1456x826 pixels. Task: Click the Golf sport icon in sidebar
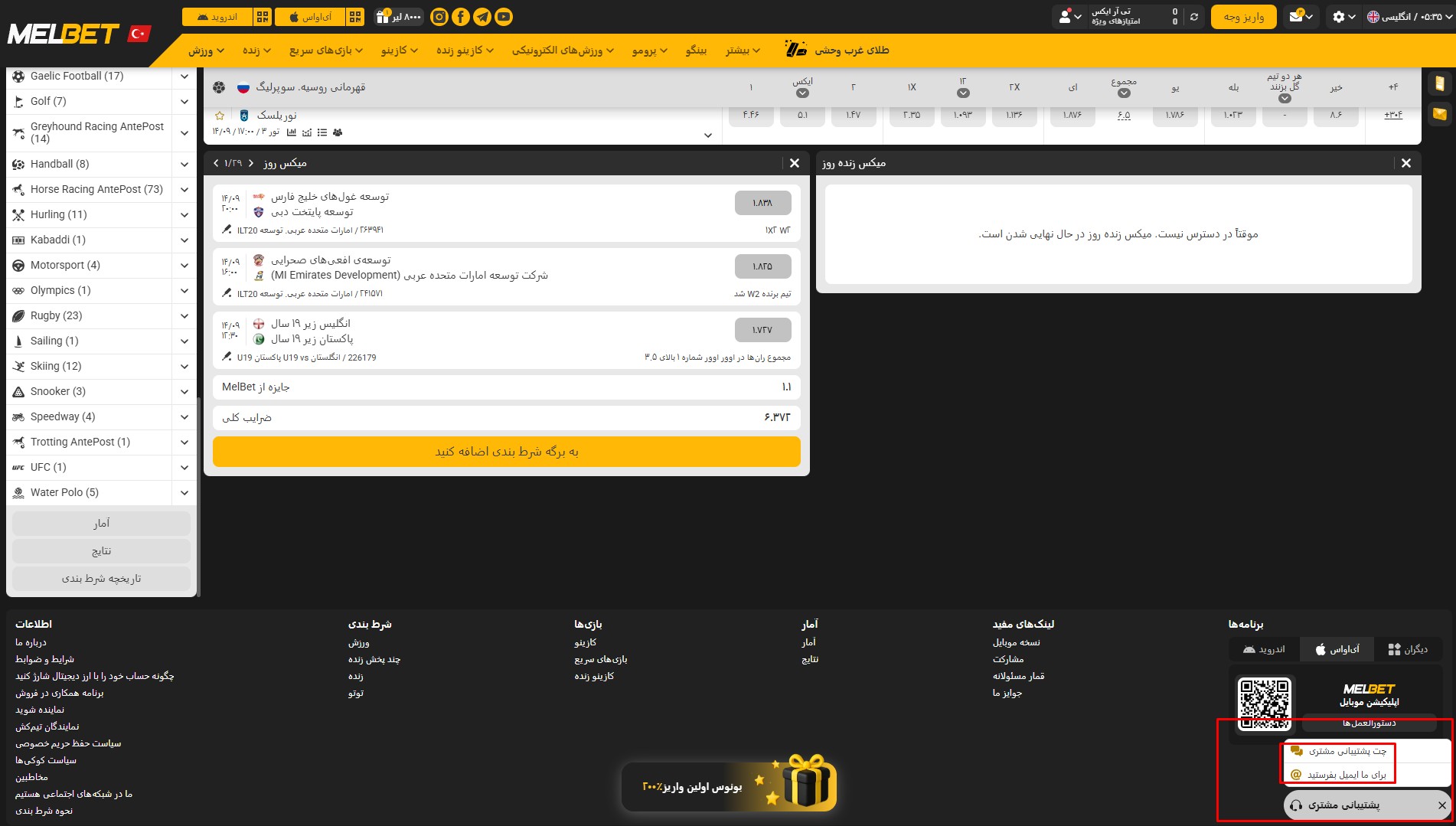coord(18,101)
